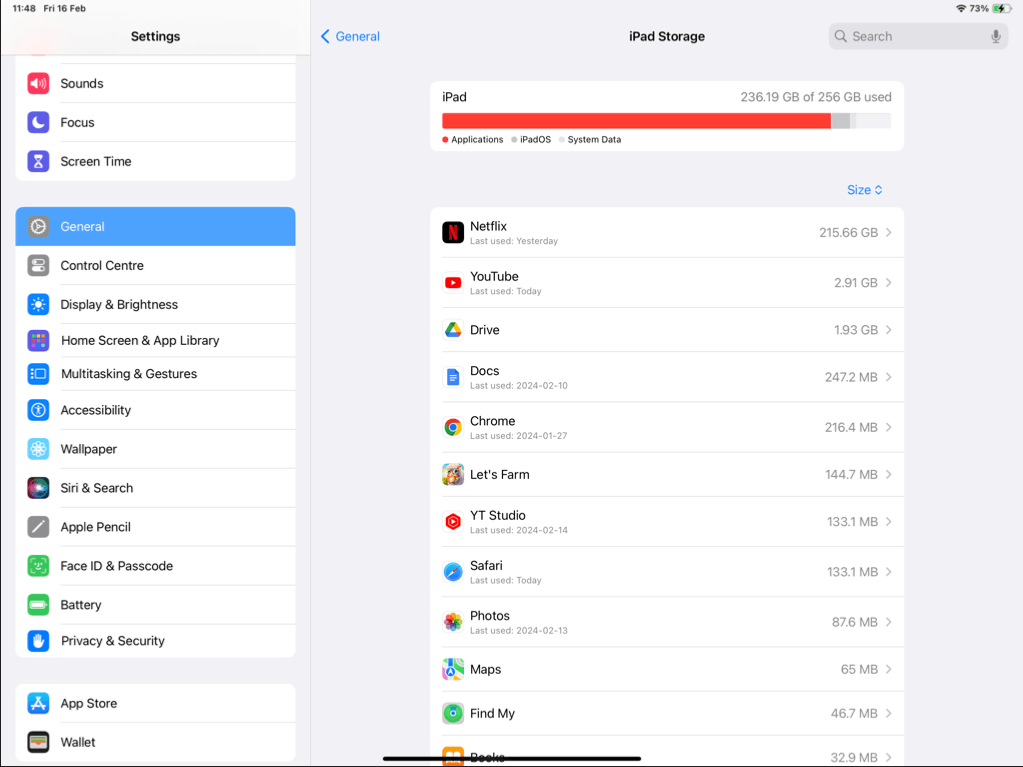Open the Size sort dropdown

coord(864,190)
